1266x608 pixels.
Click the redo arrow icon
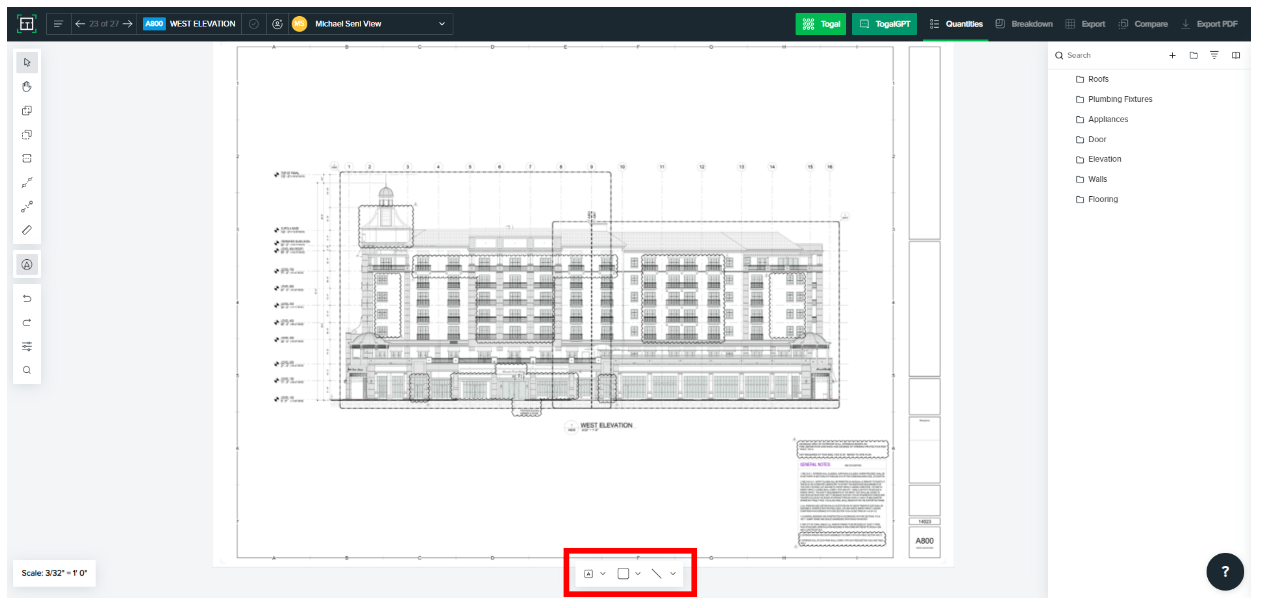pyautogui.click(x=27, y=322)
